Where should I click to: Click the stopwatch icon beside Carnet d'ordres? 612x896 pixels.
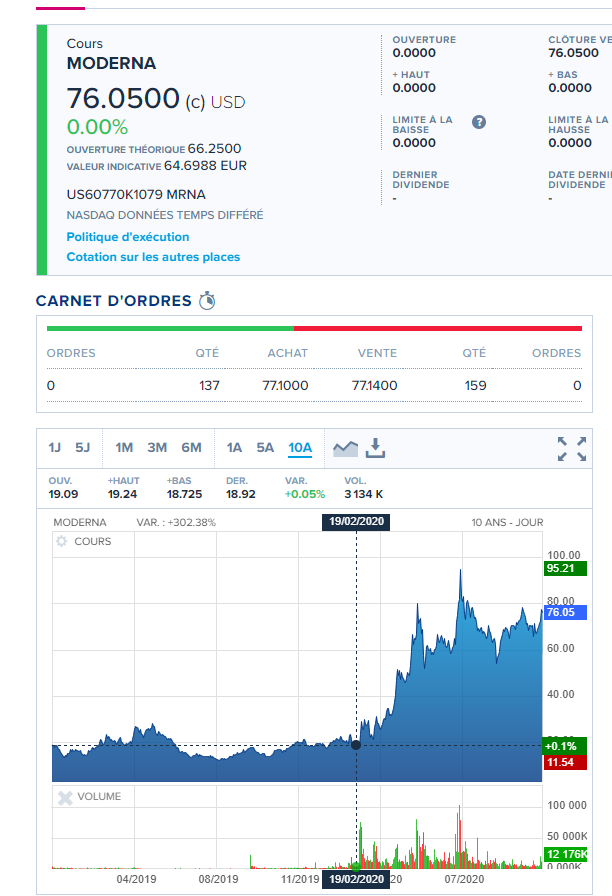point(207,301)
